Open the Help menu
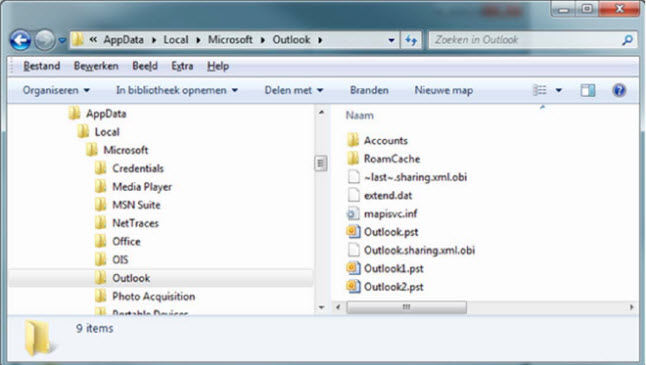This screenshot has height=365, width=646. click(x=218, y=66)
